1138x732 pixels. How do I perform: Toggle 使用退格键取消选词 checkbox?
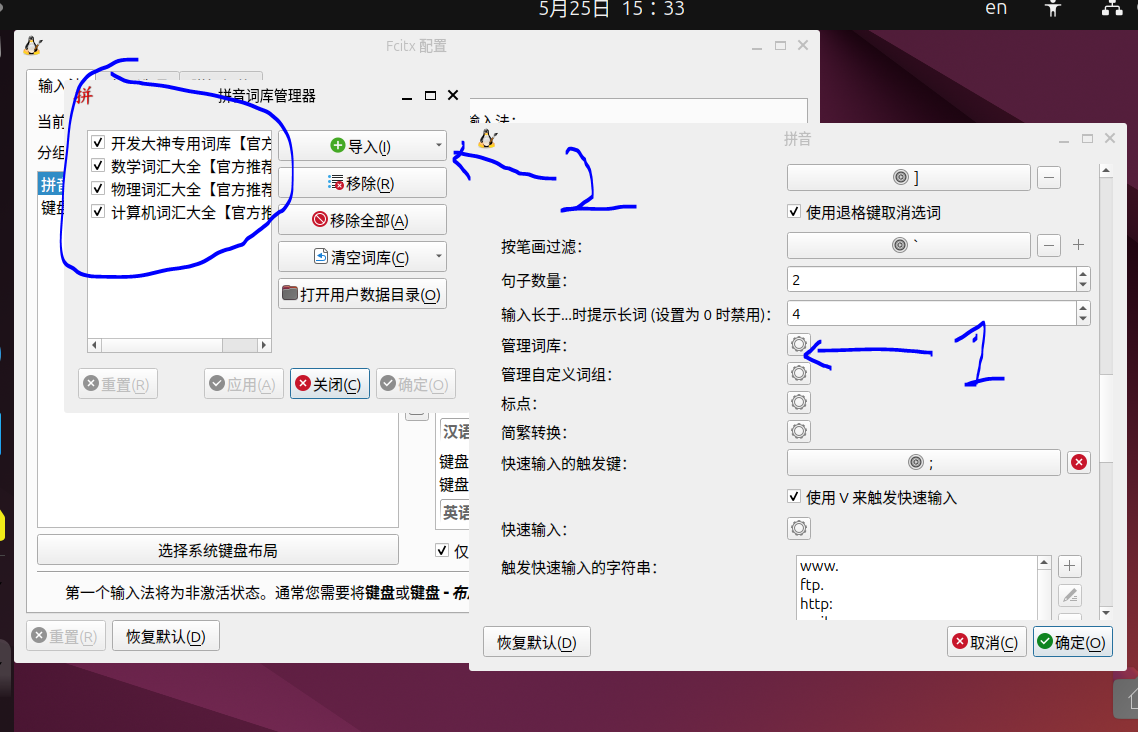(794, 212)
